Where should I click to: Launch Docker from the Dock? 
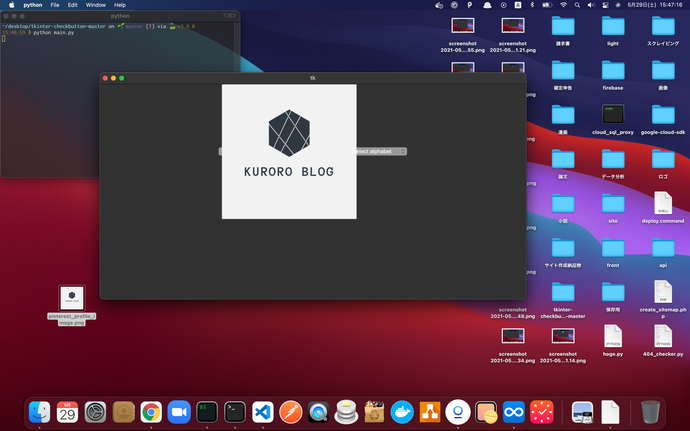(x=402, y=413)
